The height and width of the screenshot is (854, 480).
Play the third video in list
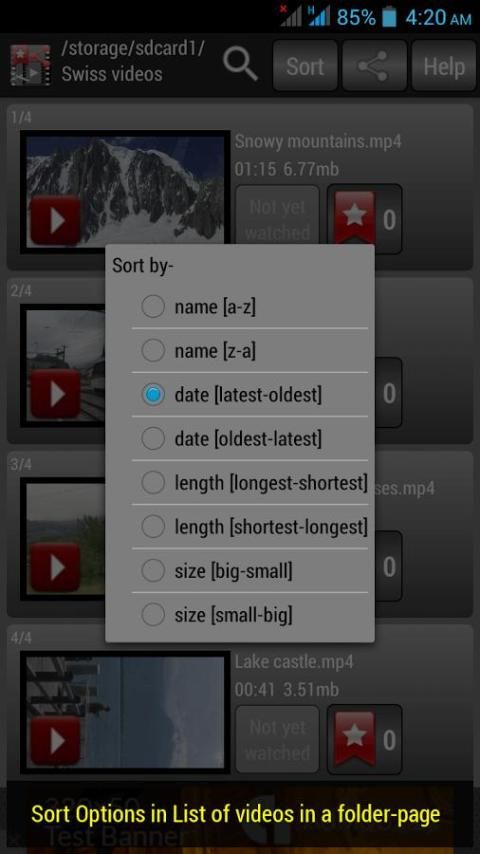click(x=56, y=568)
